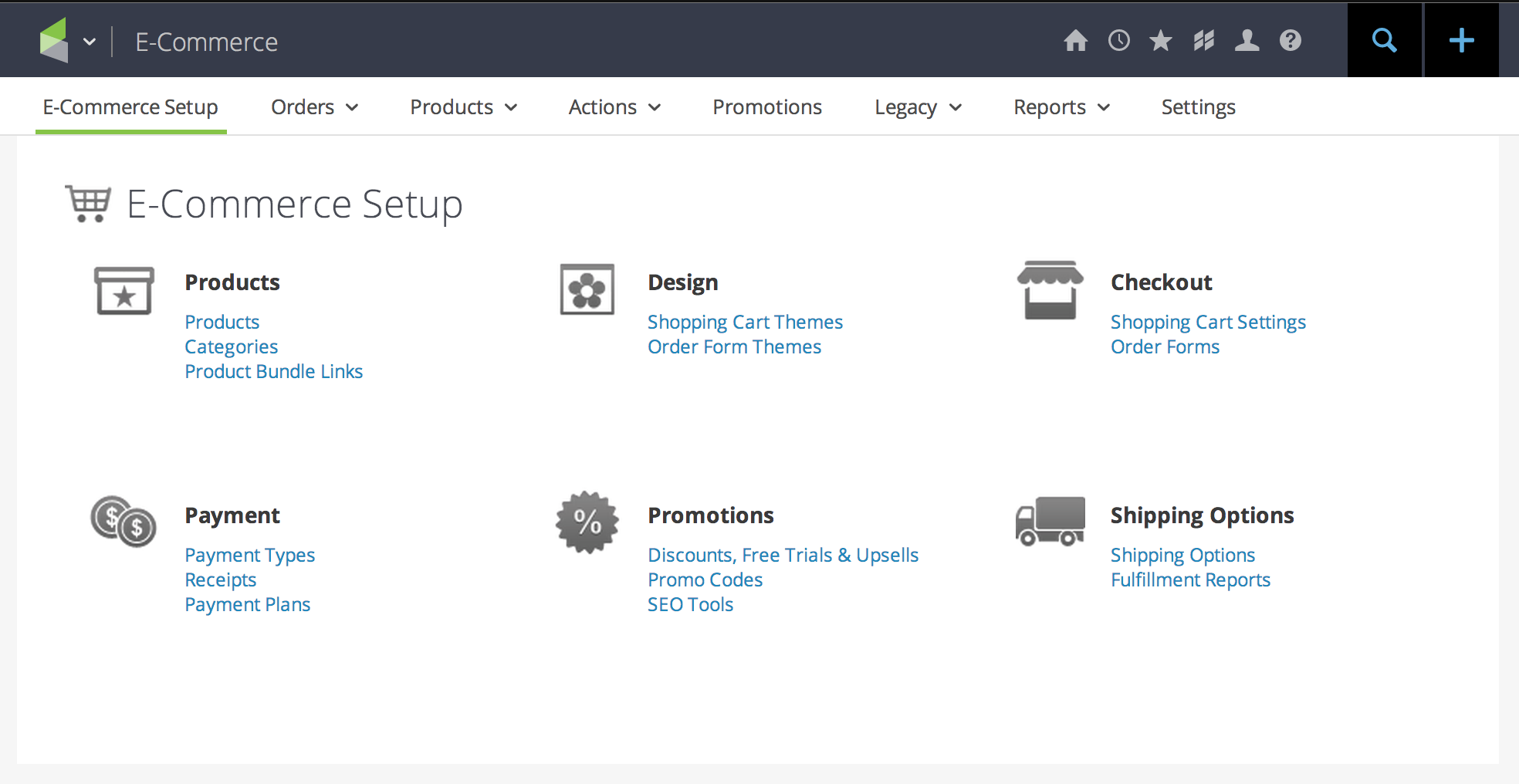Click the blue plus add icon
Viewport: 1519px width, 784px height.
click(1461, 41)
